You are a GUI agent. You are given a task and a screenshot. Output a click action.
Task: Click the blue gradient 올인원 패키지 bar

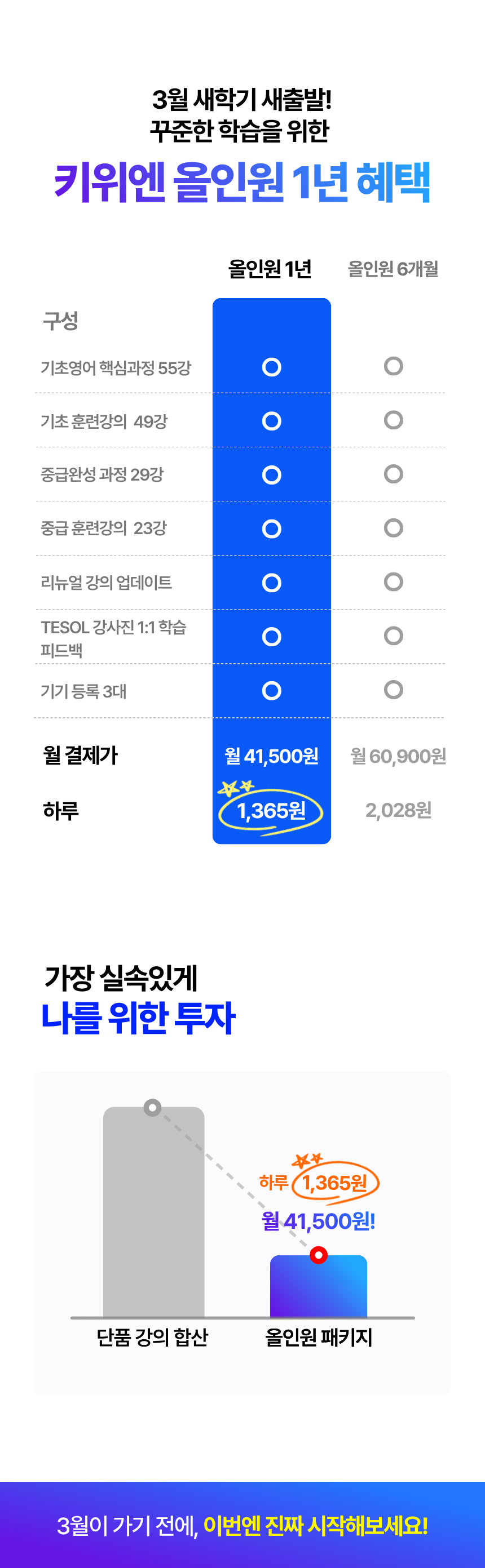[x=318, y=1290]
